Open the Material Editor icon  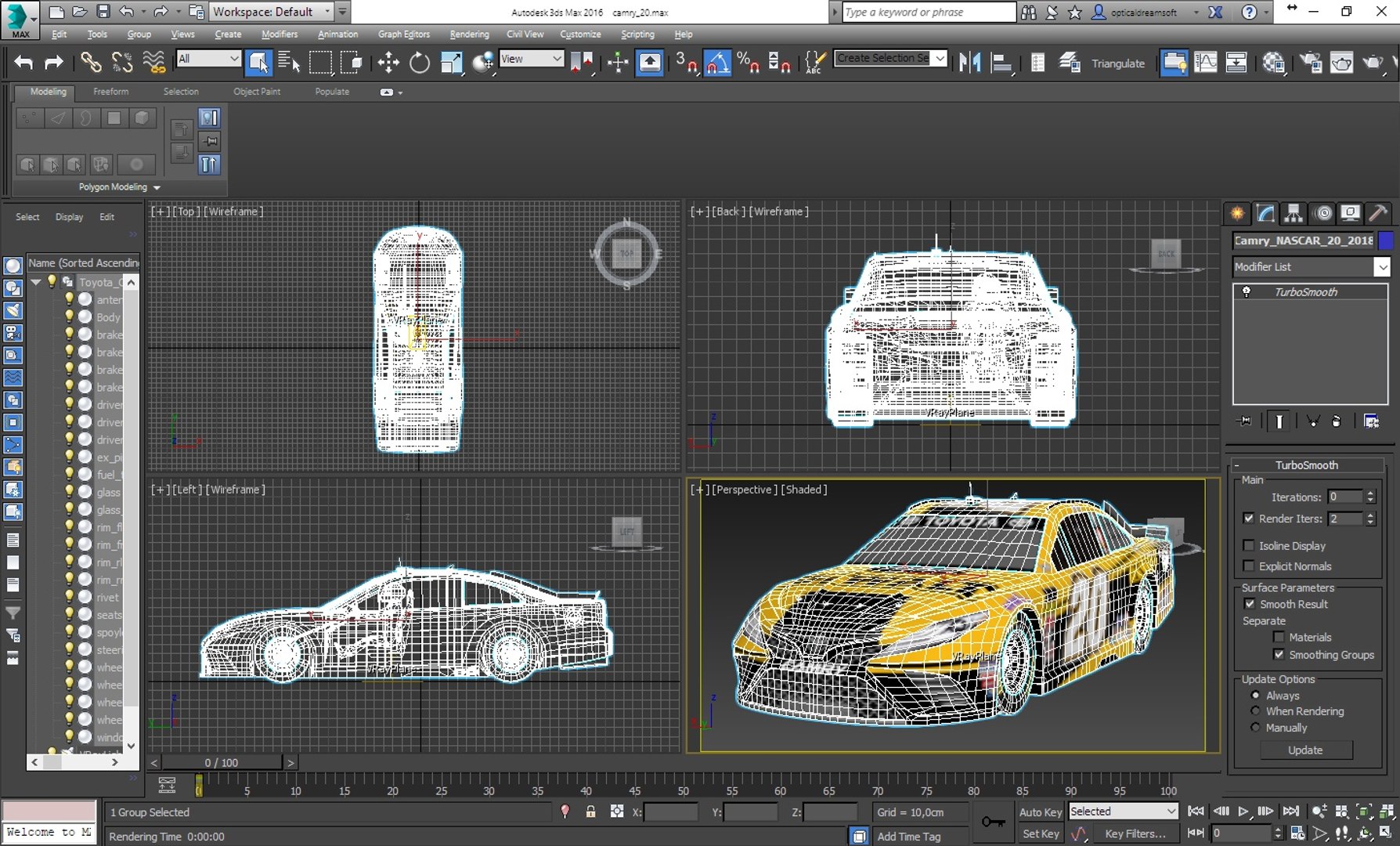click(x=1274, y=63)
